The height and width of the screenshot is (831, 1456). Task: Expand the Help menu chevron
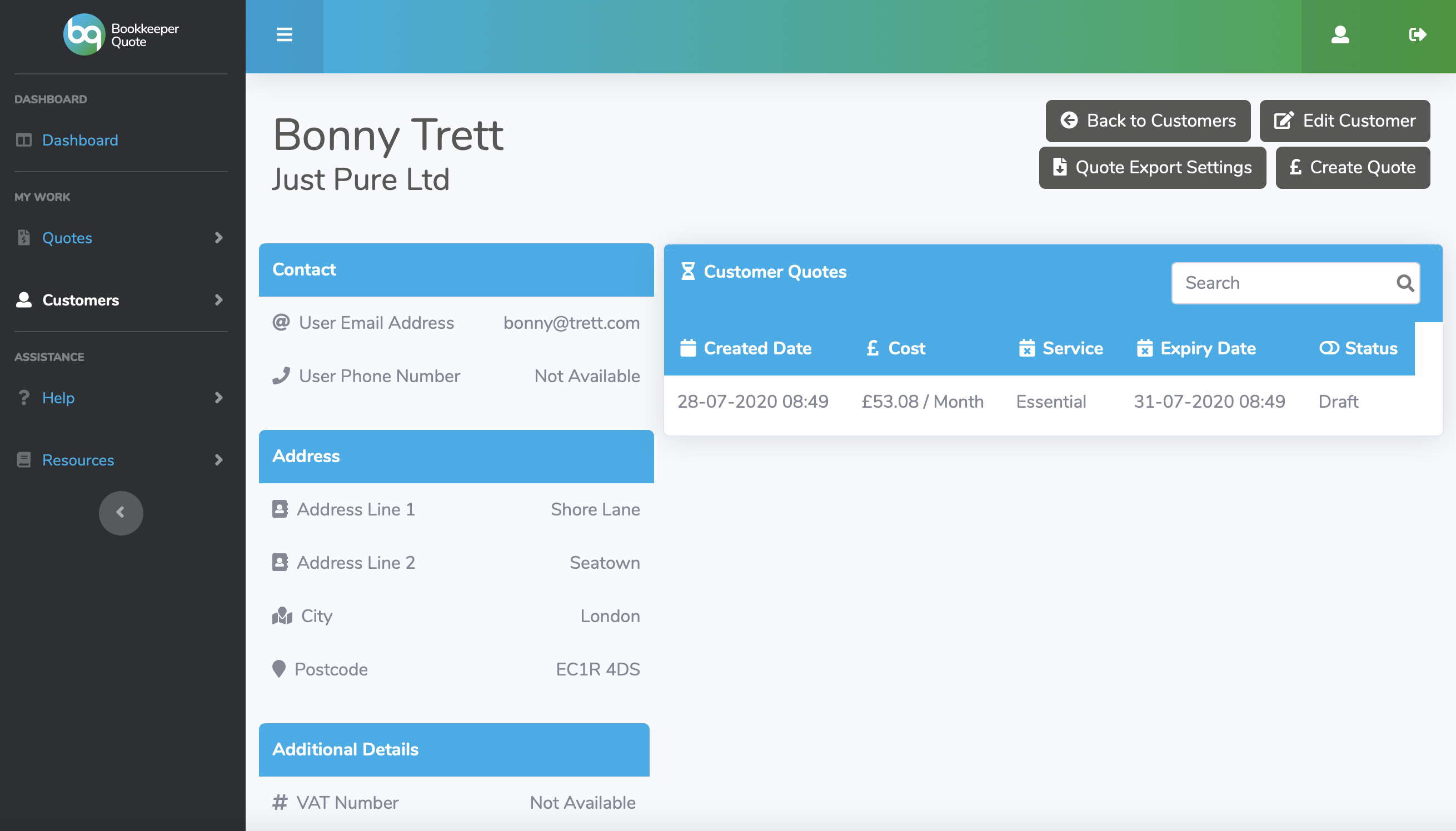tap(218, 398)
